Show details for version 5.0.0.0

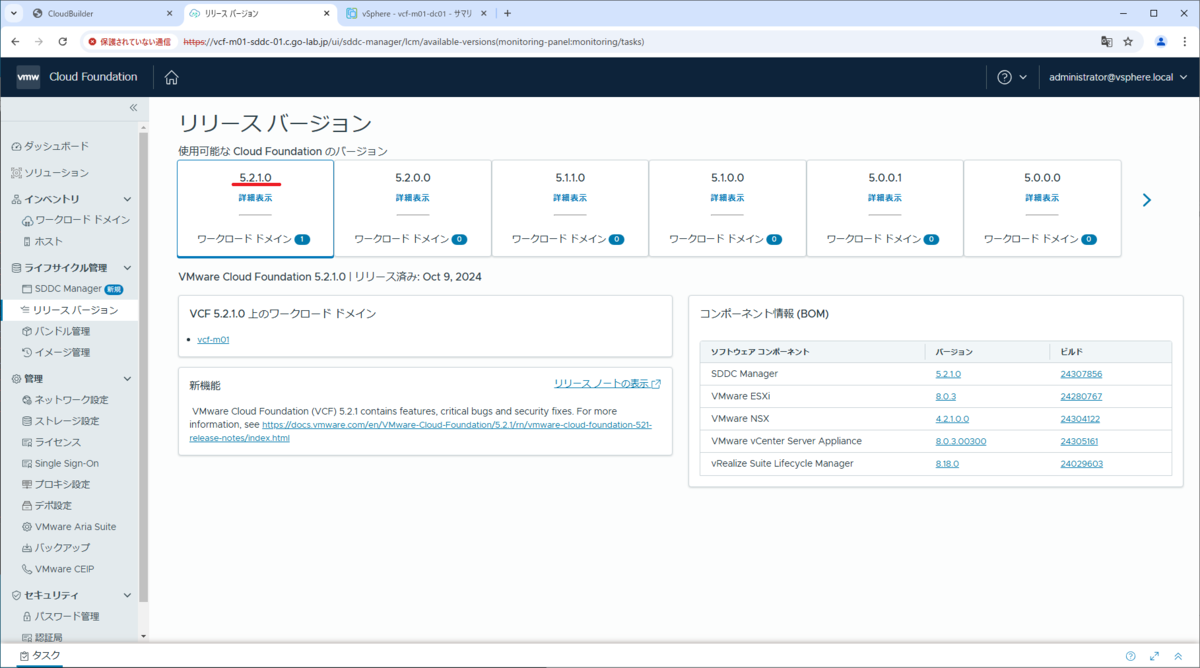tap(1042, 198)
